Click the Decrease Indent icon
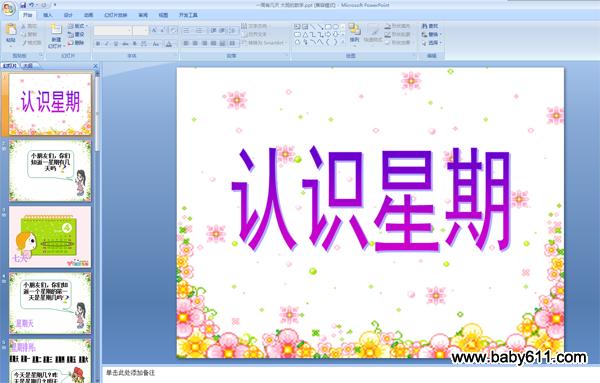Viewport: 600px width, 383px height. coord(214,30)
